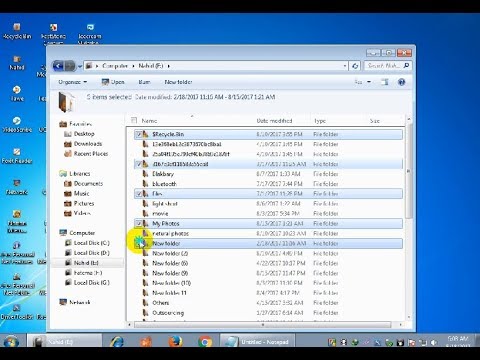The width and height of the screenshot is (480, 360).
Task: Click the volume icon in system tray
Action: 434,342
